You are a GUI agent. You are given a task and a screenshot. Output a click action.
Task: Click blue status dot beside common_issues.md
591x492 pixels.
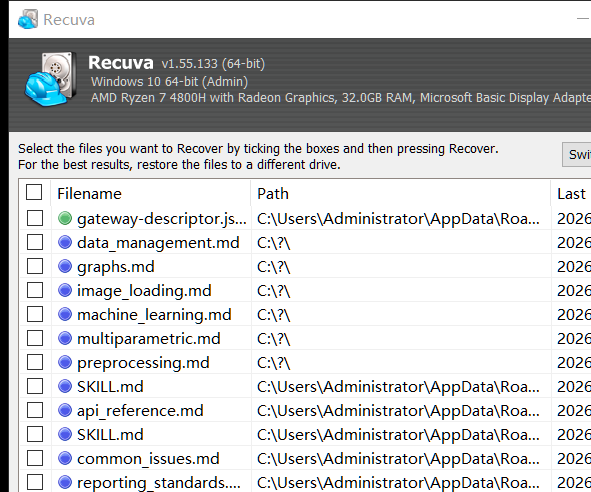pos(65,458)
